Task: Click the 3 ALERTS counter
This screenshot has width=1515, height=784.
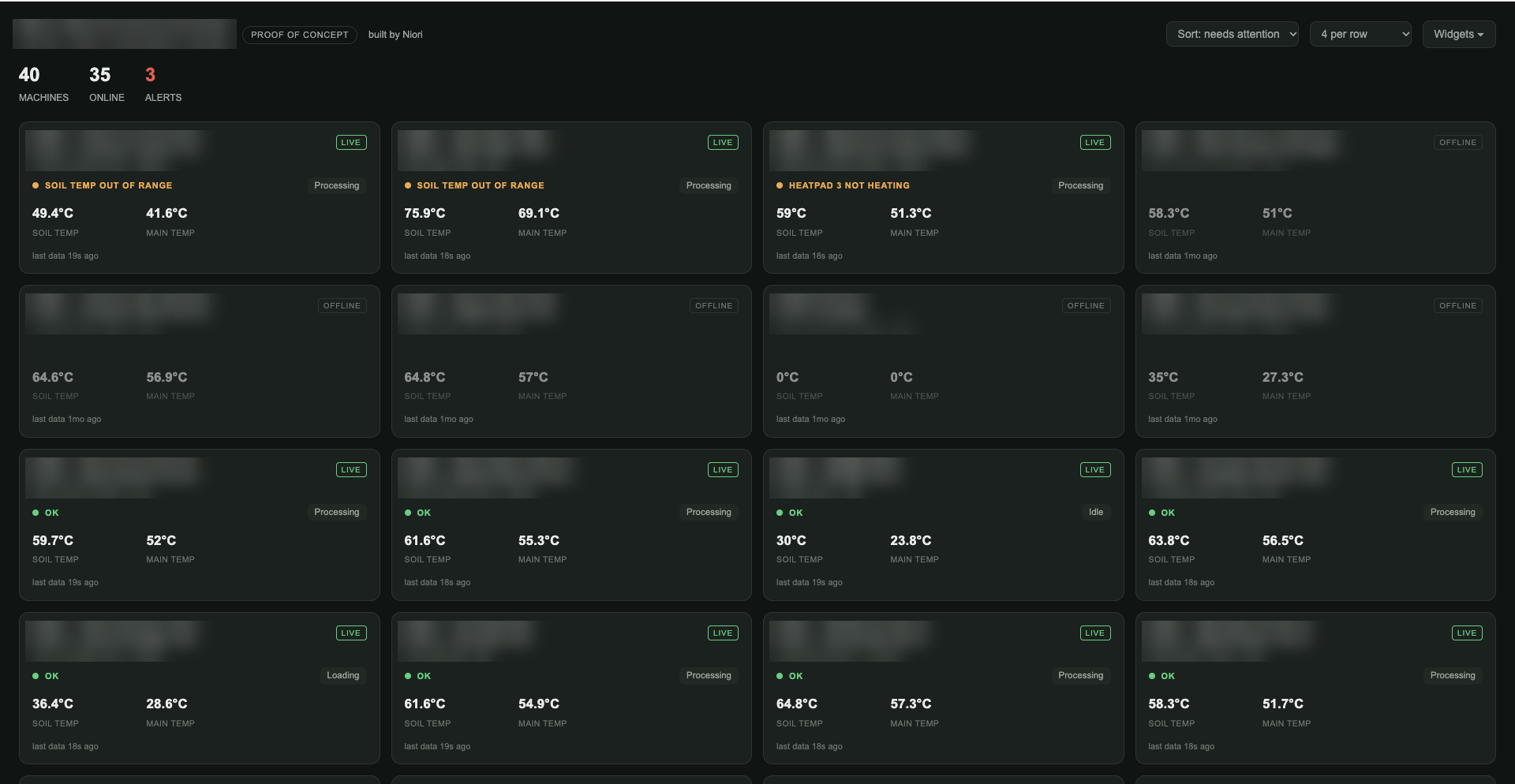Action: pyautogui.click(x=163, y=84)
